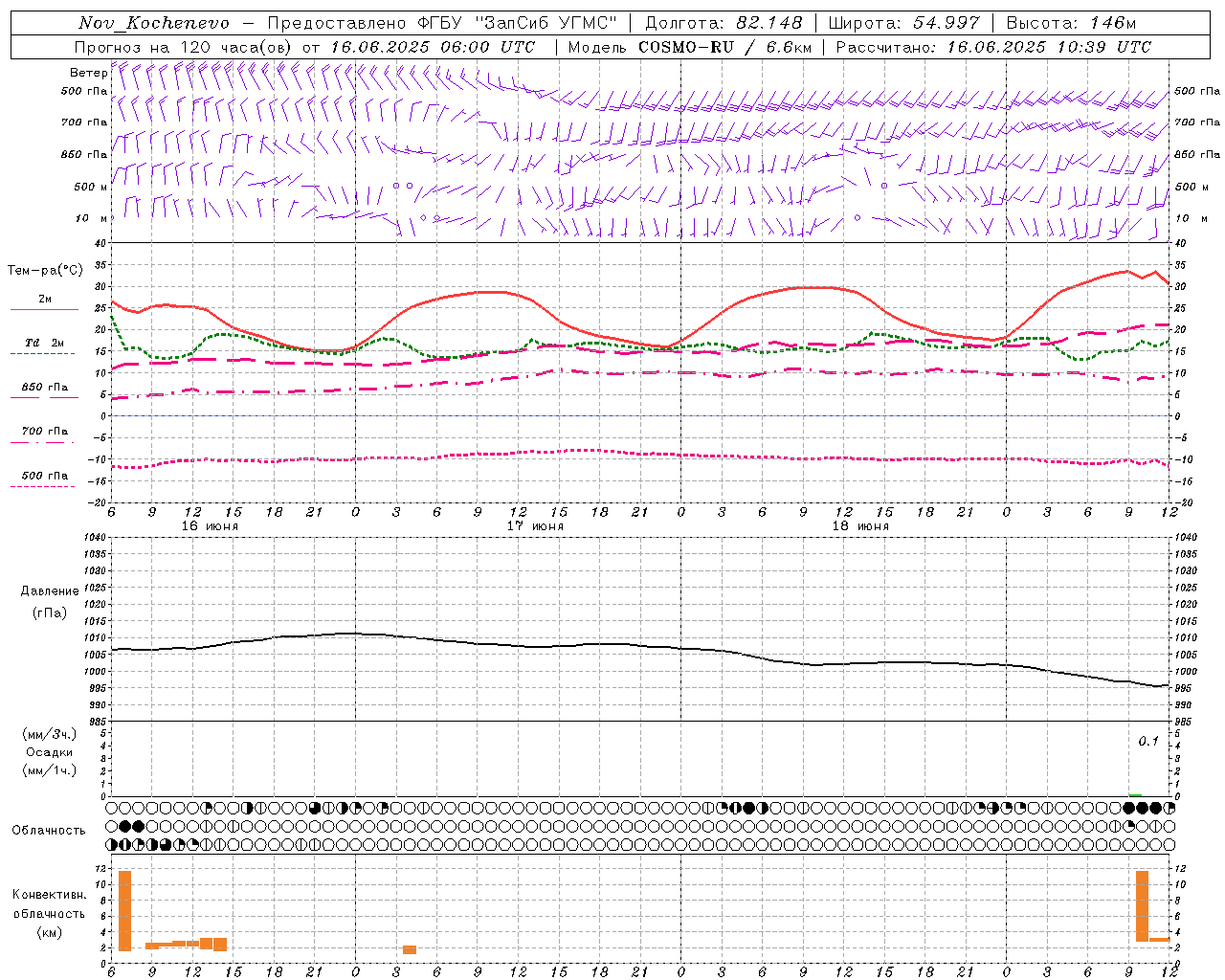Click the tall orange convective bar at chart end

point(1142,906)
